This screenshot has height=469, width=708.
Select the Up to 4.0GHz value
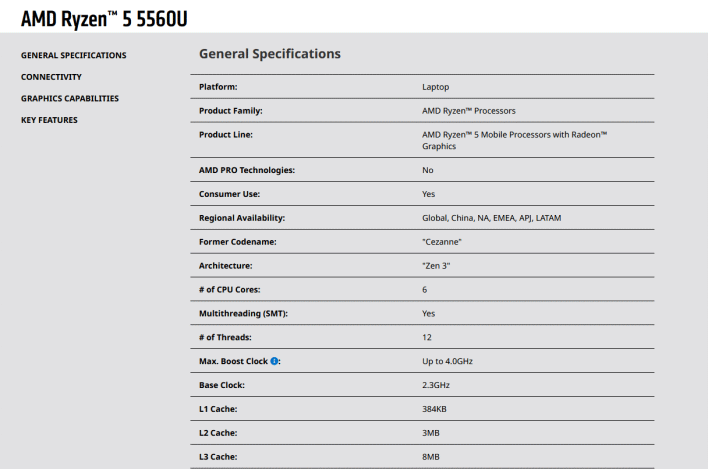[447, 361]
